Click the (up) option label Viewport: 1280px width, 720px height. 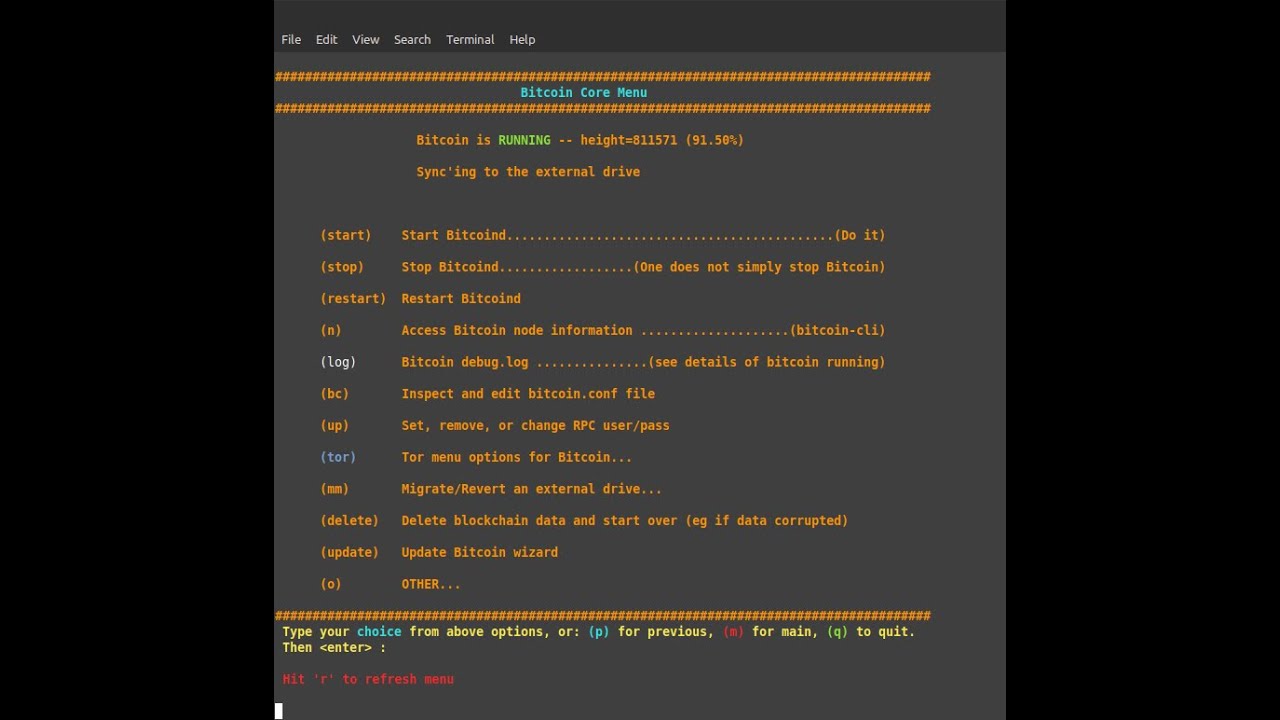coord(334,425)
